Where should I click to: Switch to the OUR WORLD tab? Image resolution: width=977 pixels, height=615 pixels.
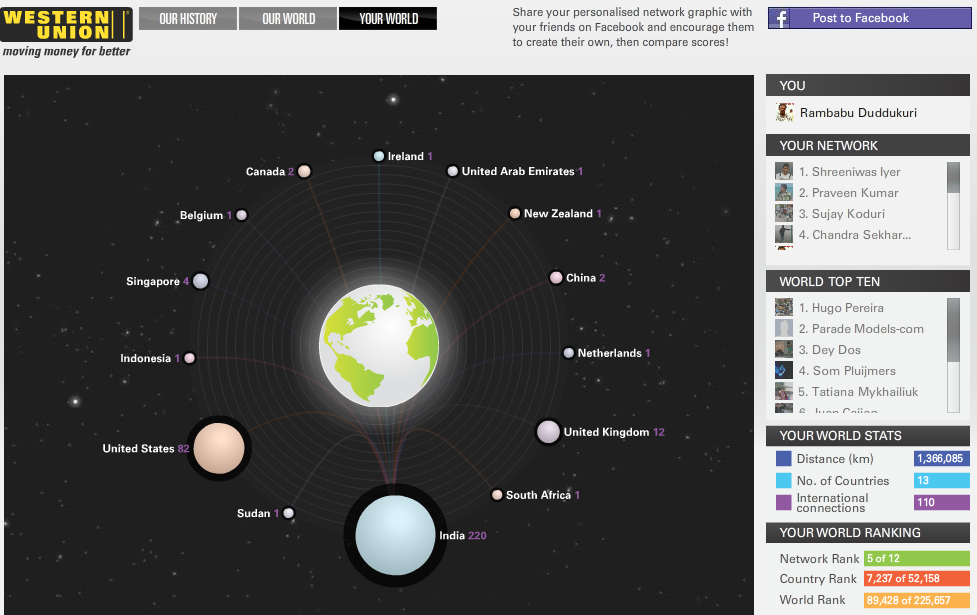288,19
